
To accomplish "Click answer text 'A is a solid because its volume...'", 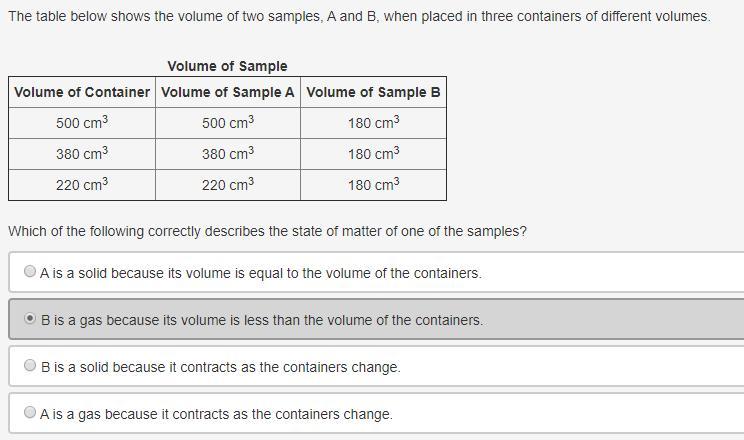I will pos(260,273).
